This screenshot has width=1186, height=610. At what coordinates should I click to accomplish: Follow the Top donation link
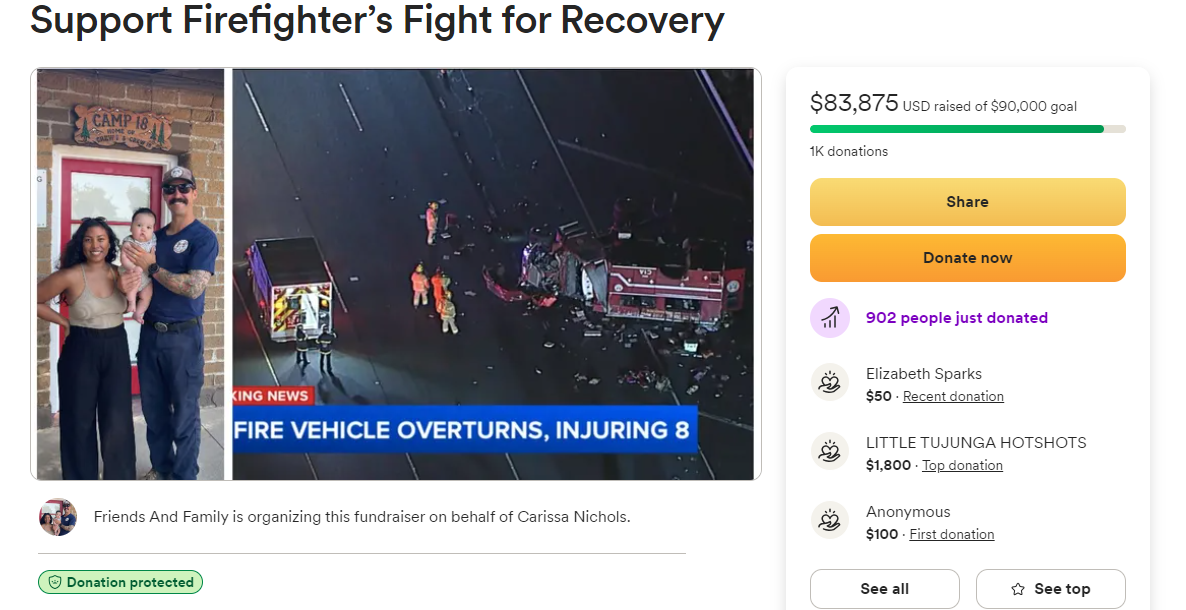[x=962, y=465]
